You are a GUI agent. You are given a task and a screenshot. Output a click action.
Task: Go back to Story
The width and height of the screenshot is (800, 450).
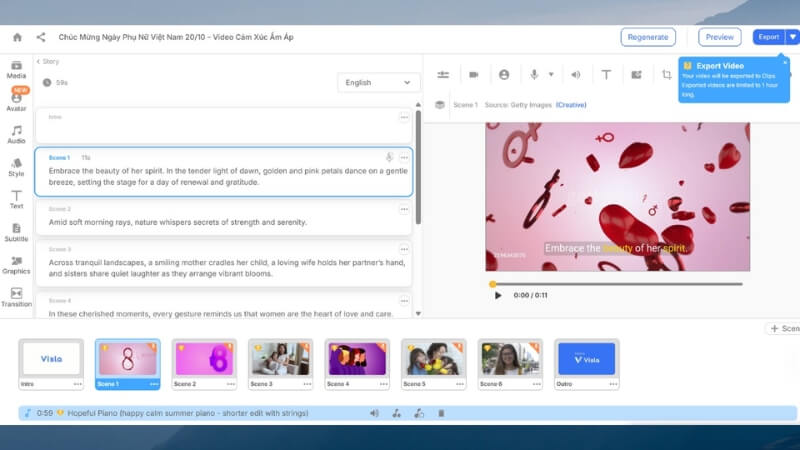(x=48, y=61)
